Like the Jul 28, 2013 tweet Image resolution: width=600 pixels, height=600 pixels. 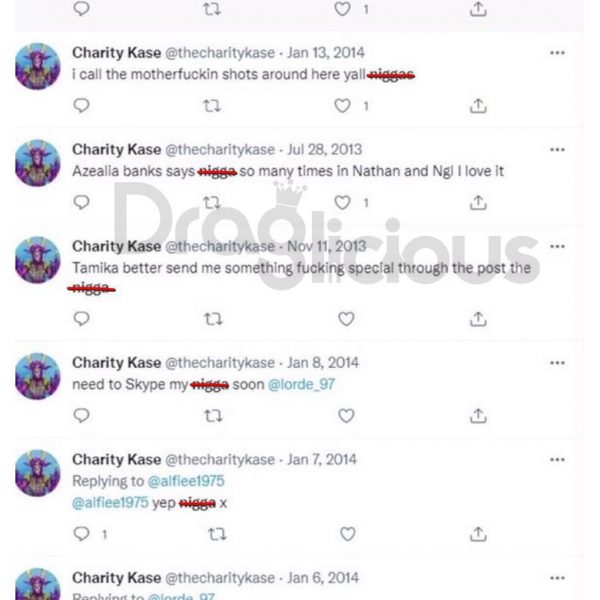click(x=342, y=202)
